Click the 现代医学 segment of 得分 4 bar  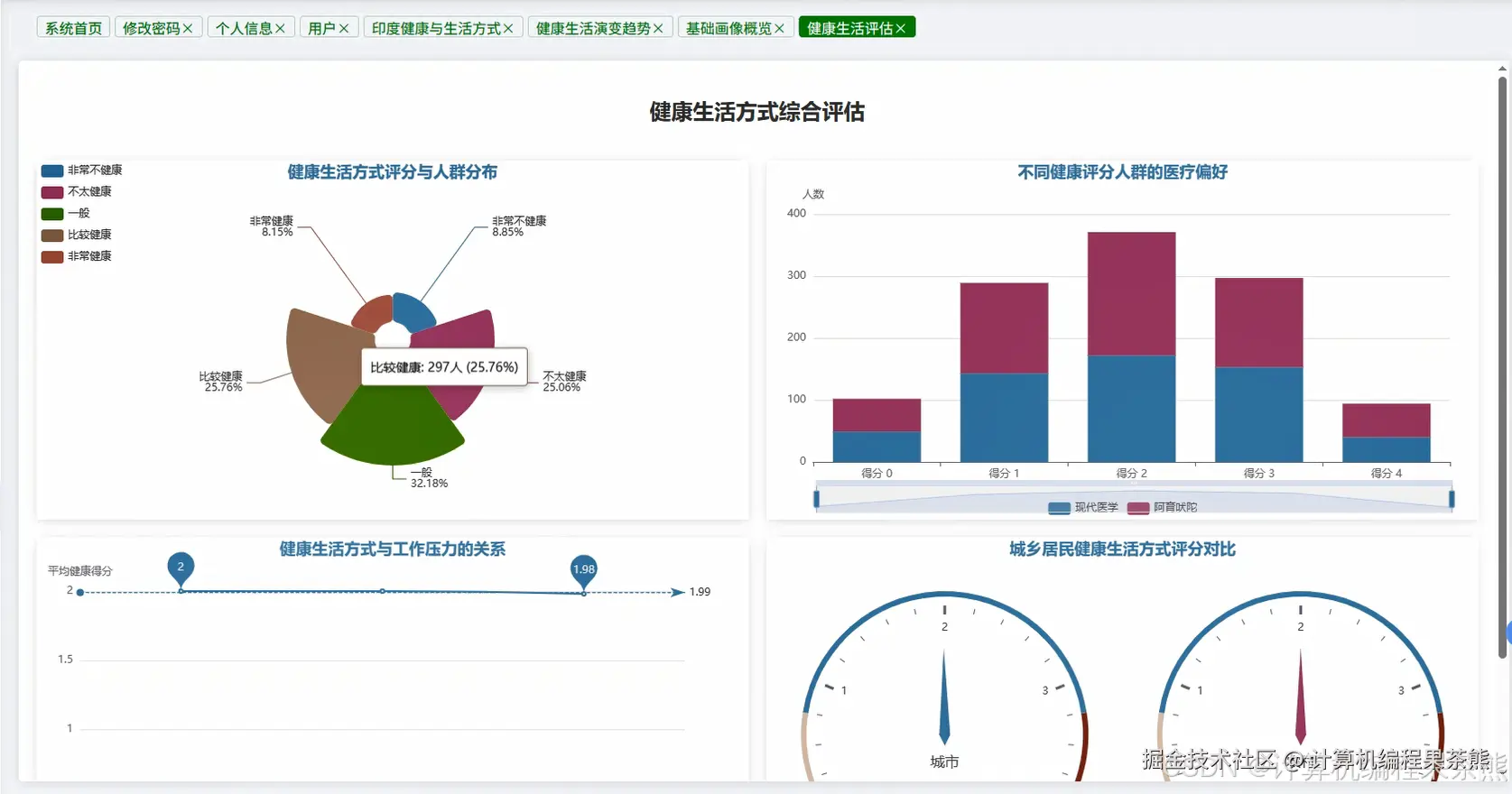tap(1387, 450)
